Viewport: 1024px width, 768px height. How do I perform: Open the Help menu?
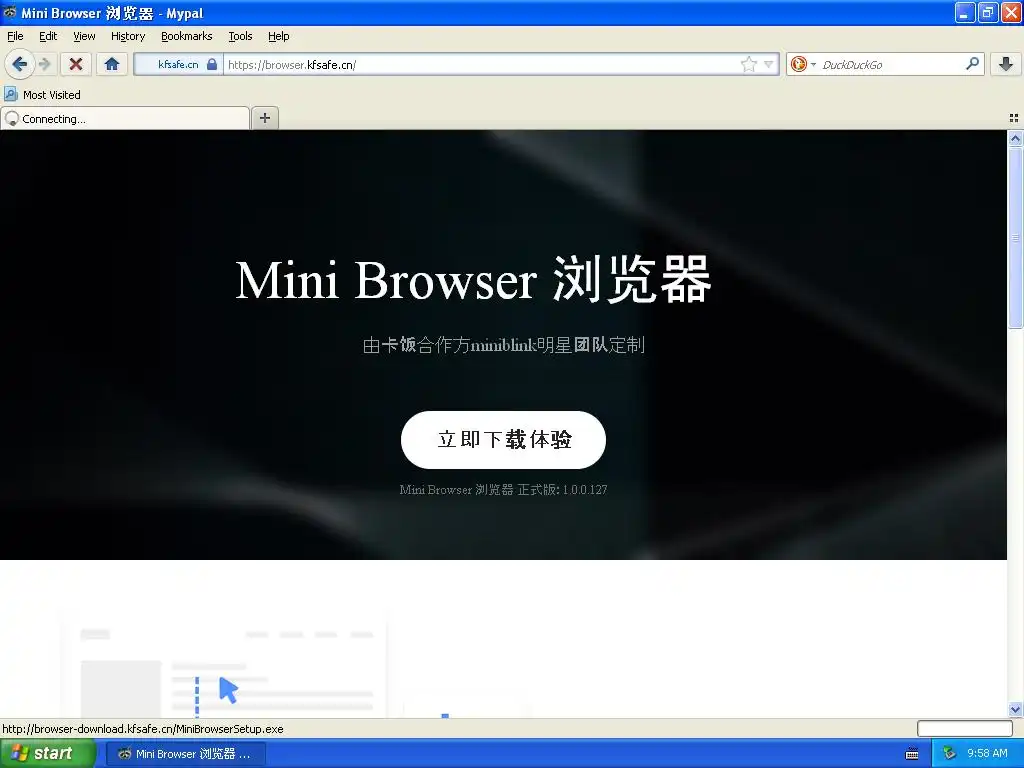(278, 36)
